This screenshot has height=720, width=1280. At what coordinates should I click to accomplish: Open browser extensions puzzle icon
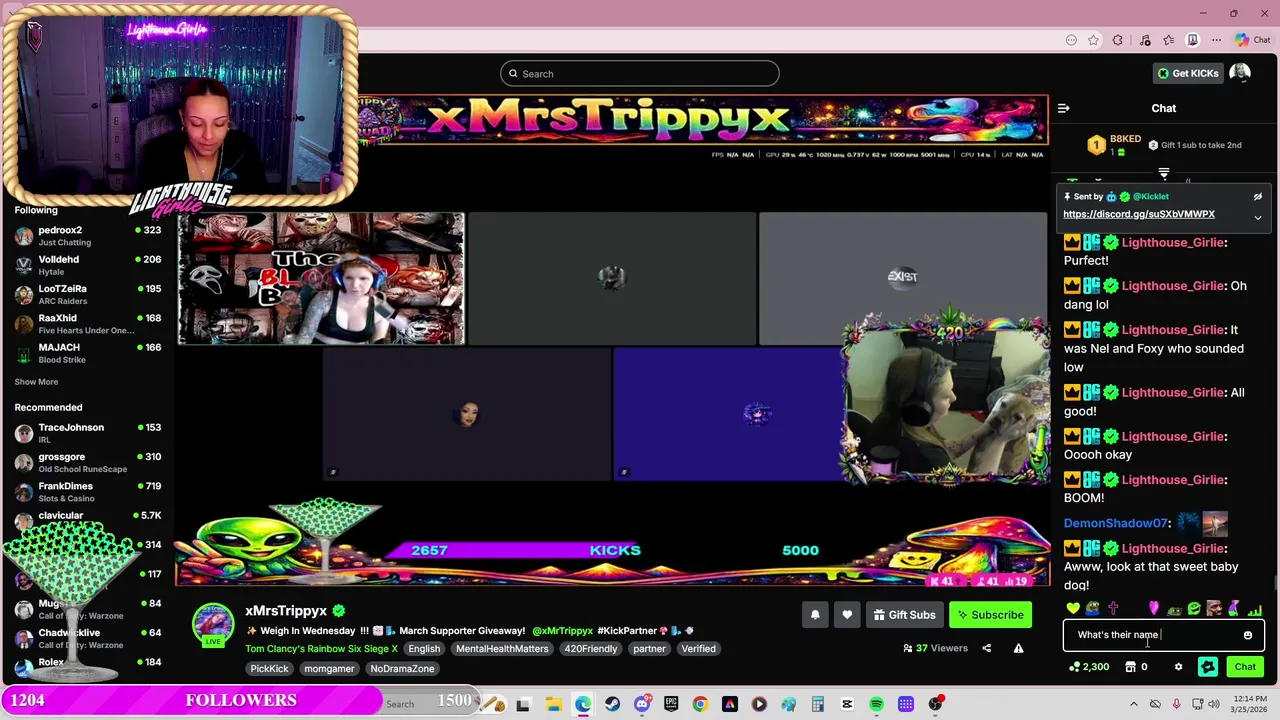coord(1118,40)
